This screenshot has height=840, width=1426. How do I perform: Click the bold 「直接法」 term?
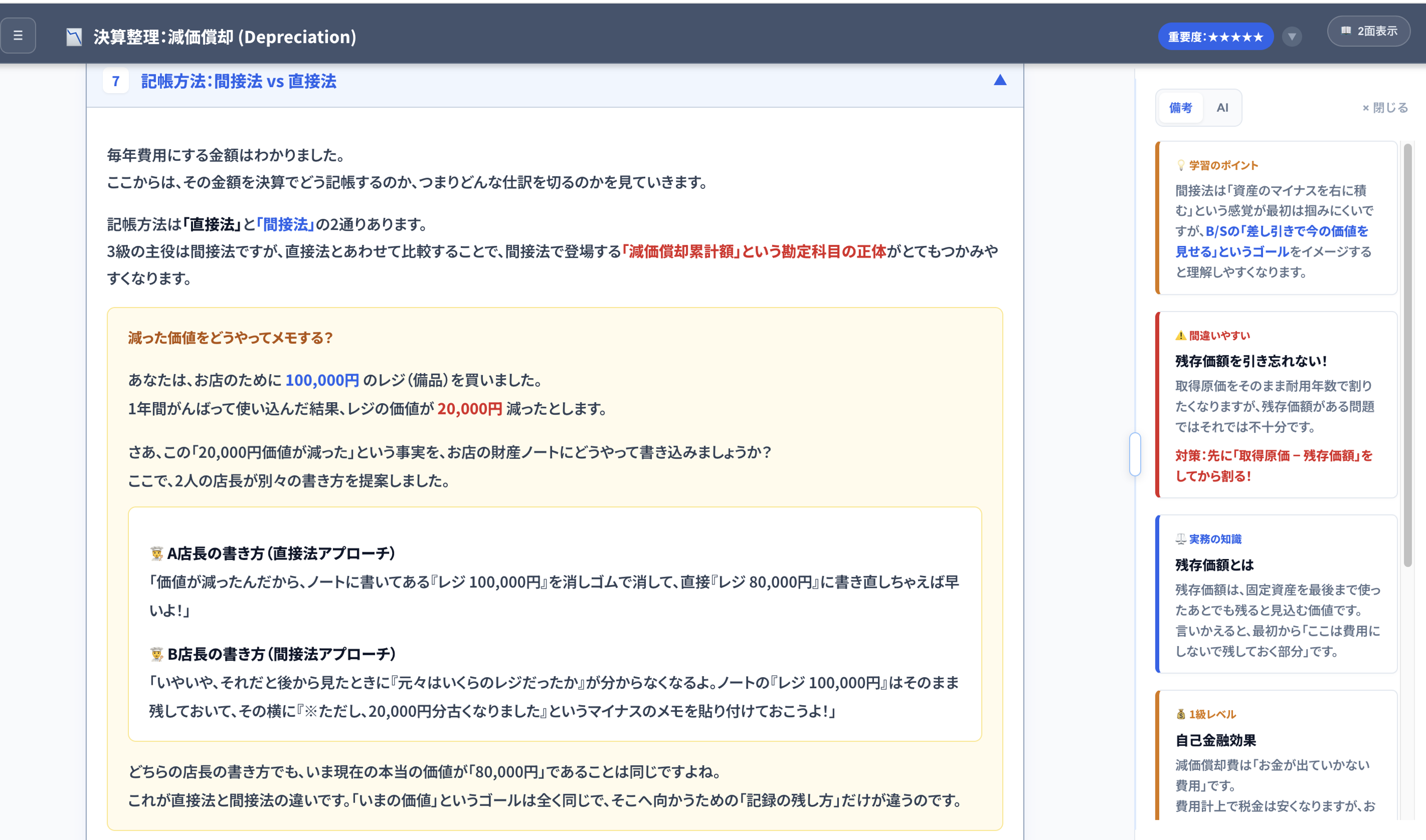click(x=212, y=225)
